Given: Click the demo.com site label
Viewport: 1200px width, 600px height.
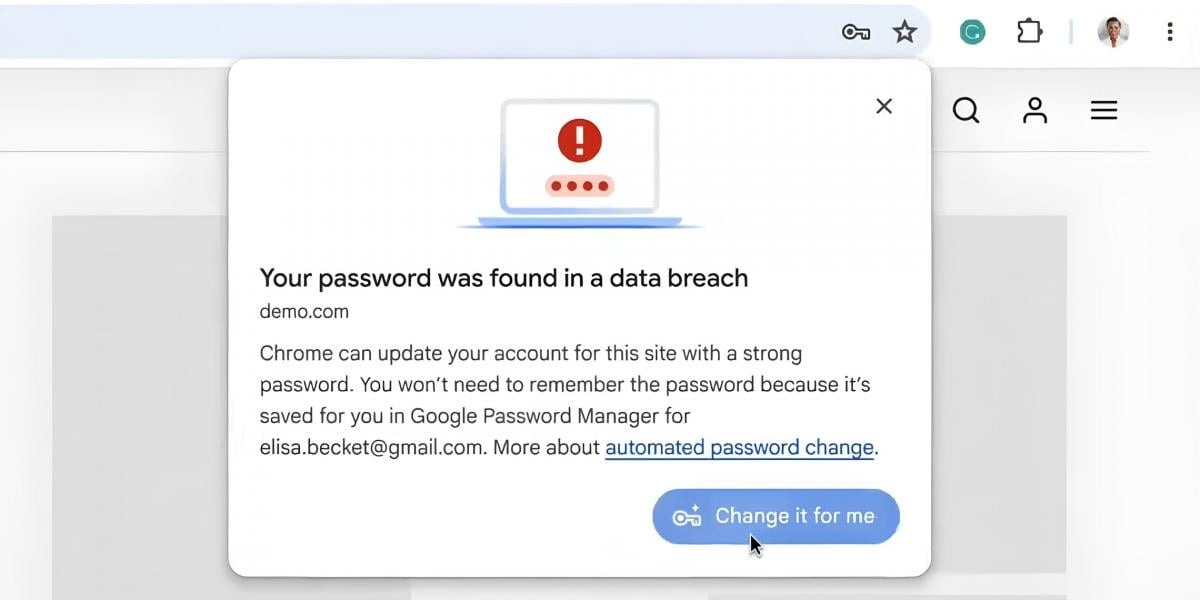Looking at the screenshot, I should pyautogui.click(x=304, y=311).
